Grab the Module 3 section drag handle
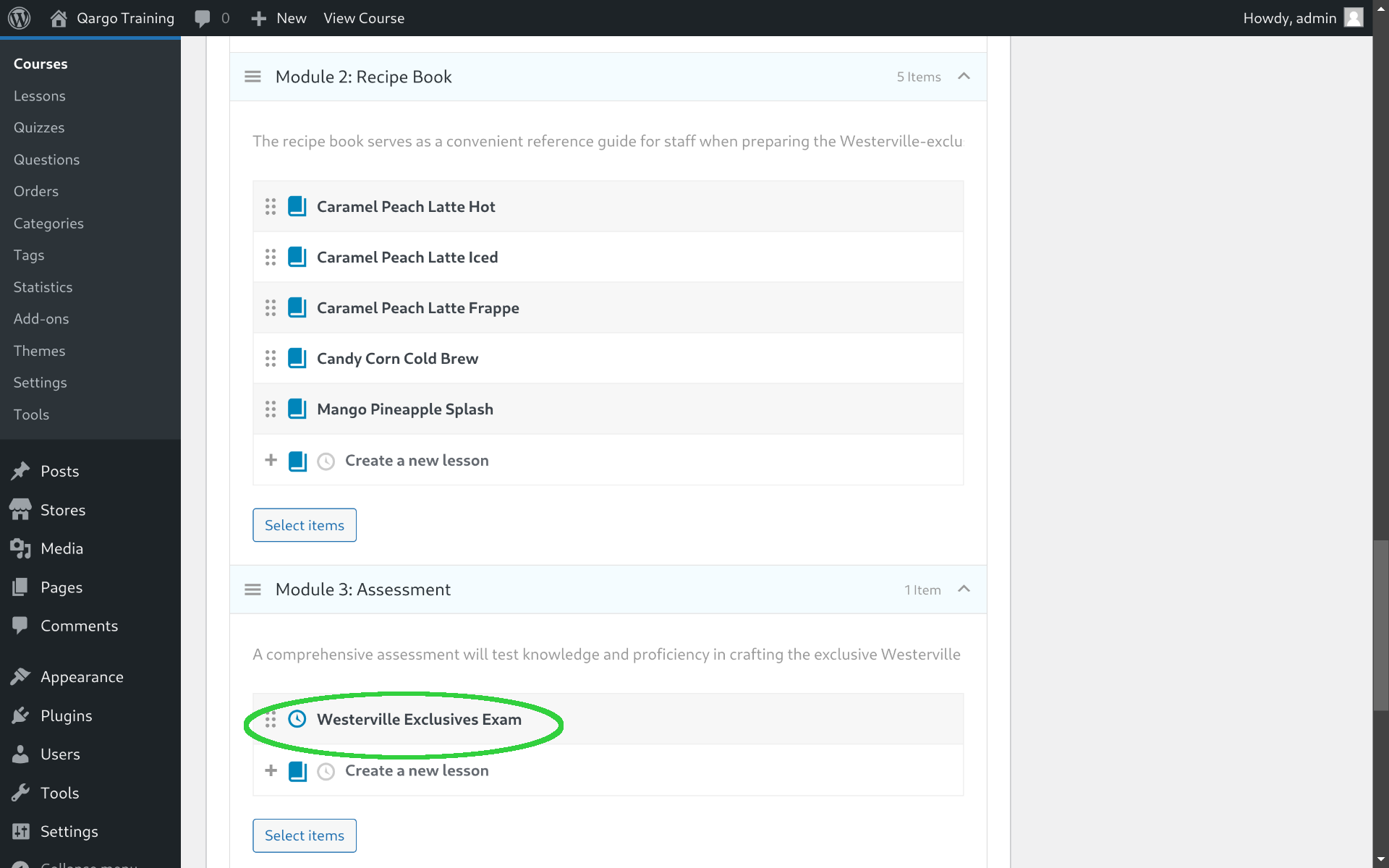 [252, 590]
